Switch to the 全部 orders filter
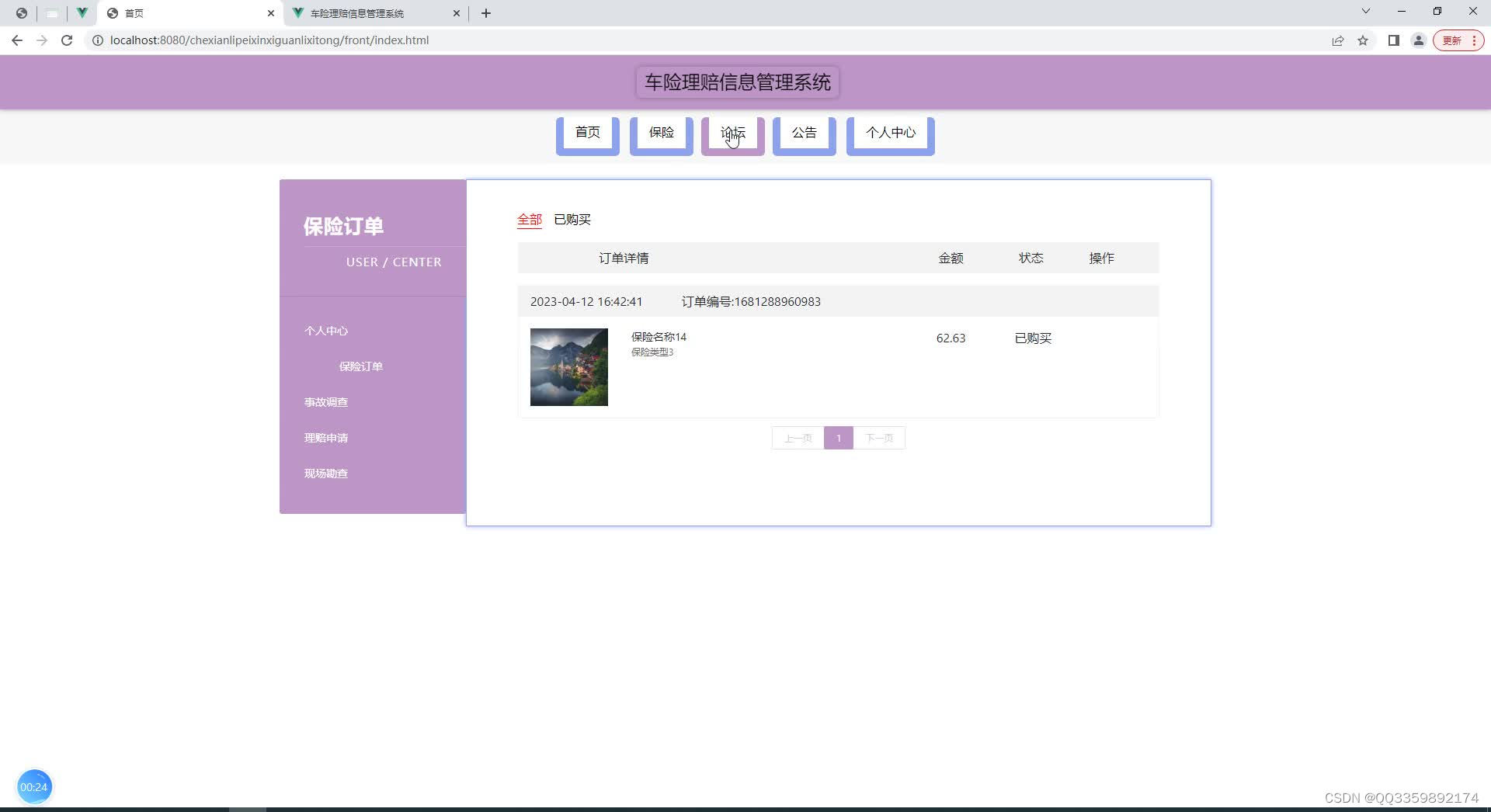 tap(530, 220)
